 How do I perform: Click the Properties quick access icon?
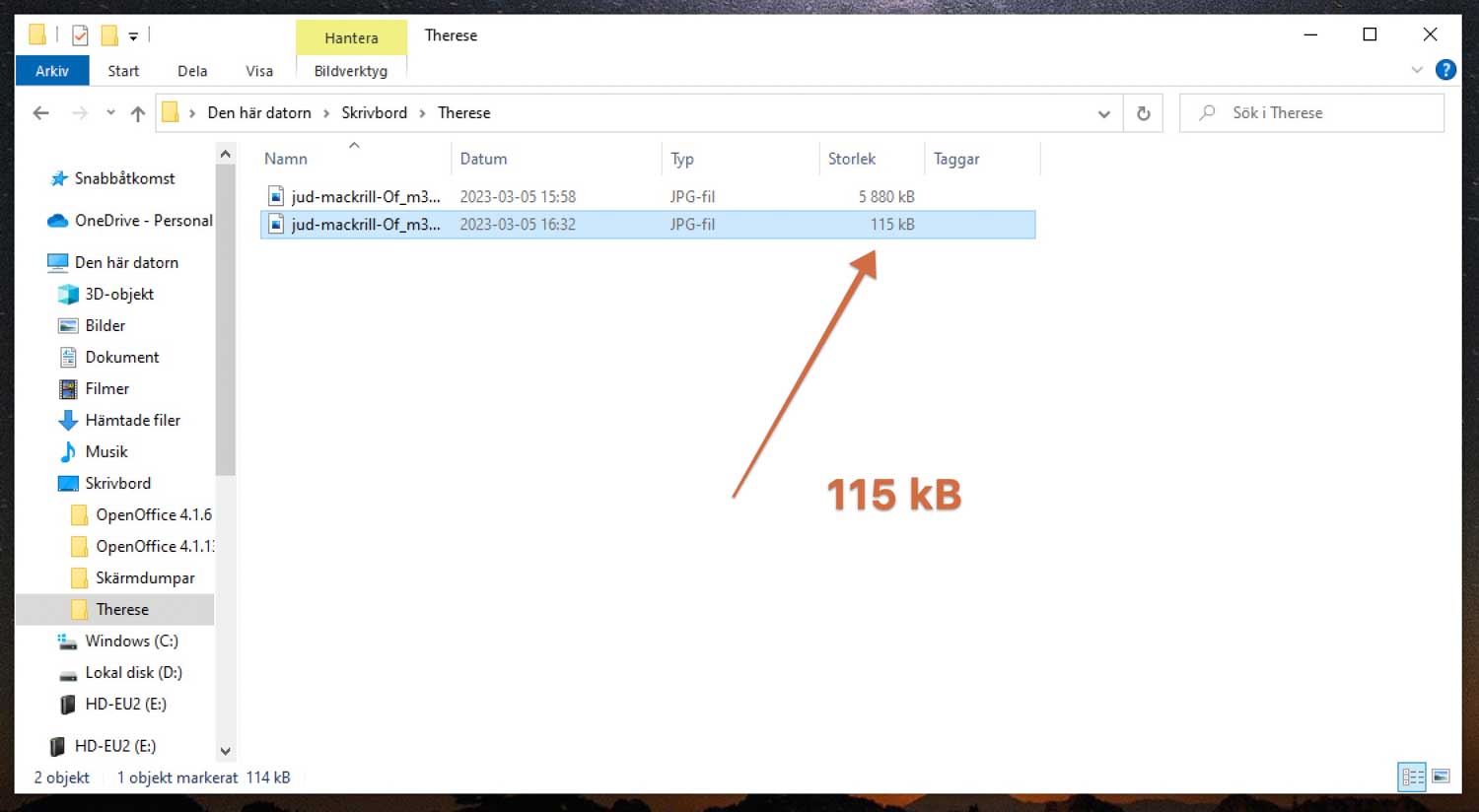tap(80, 35)
